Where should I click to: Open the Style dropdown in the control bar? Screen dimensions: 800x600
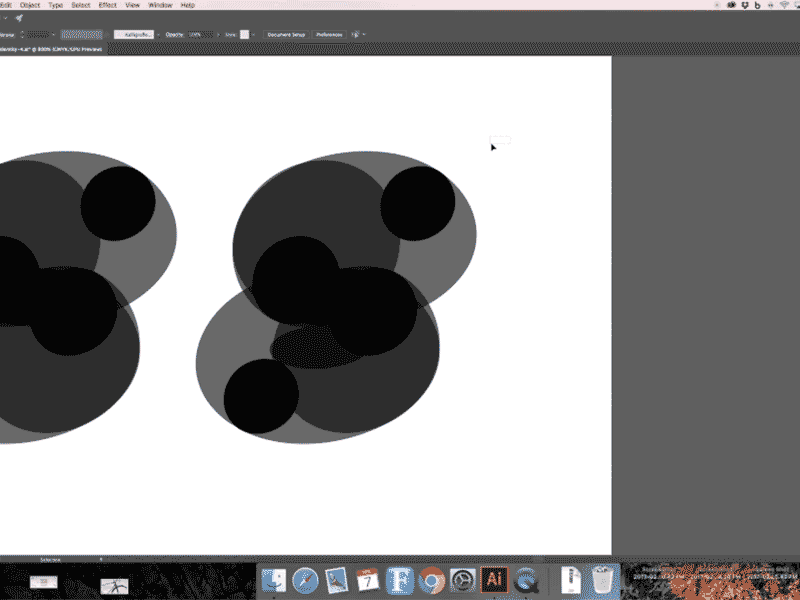(253, 34)
